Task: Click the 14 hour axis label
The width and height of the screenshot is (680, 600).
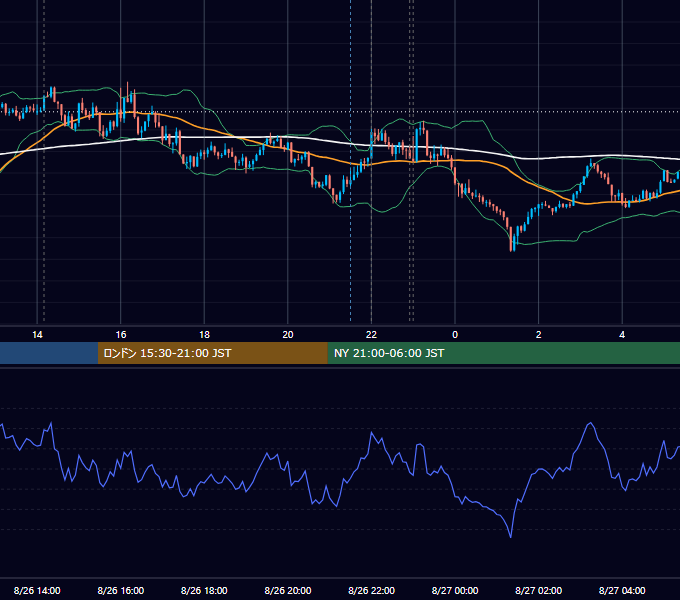Action: (x=37, y=335)
